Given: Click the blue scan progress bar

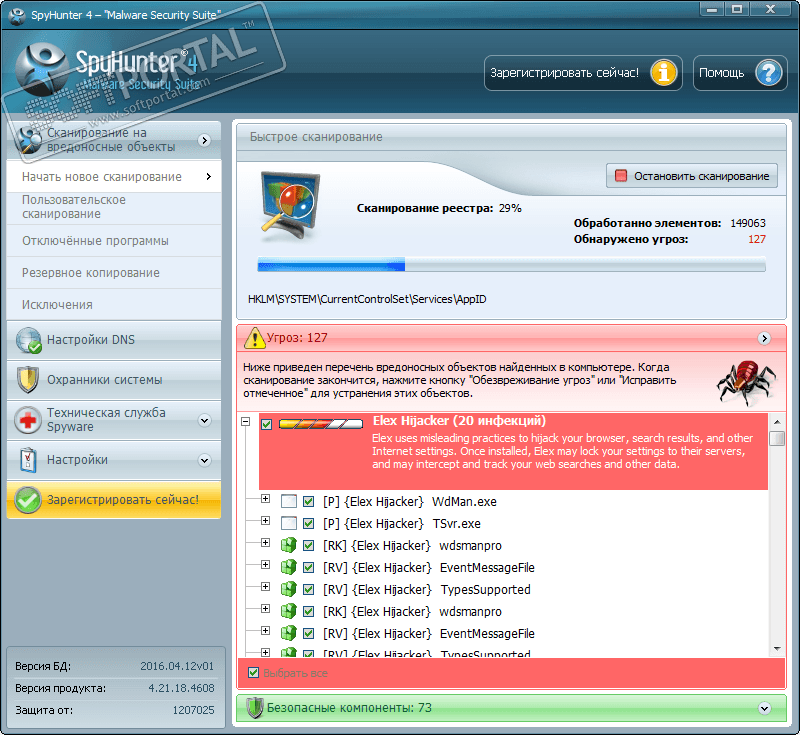Looking at the screenshot, I should pos(511,264).
